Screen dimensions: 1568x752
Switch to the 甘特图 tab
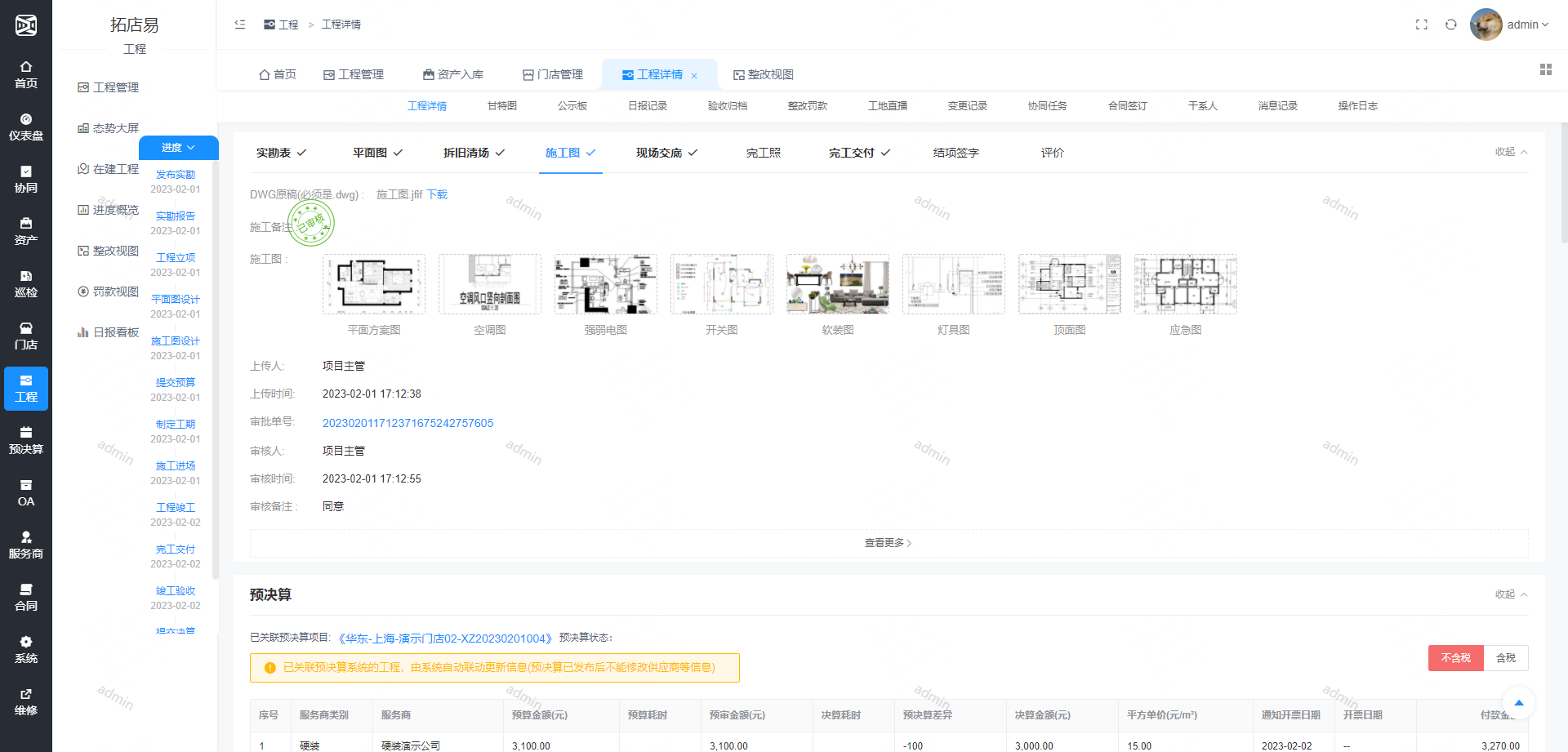[501, 106]
